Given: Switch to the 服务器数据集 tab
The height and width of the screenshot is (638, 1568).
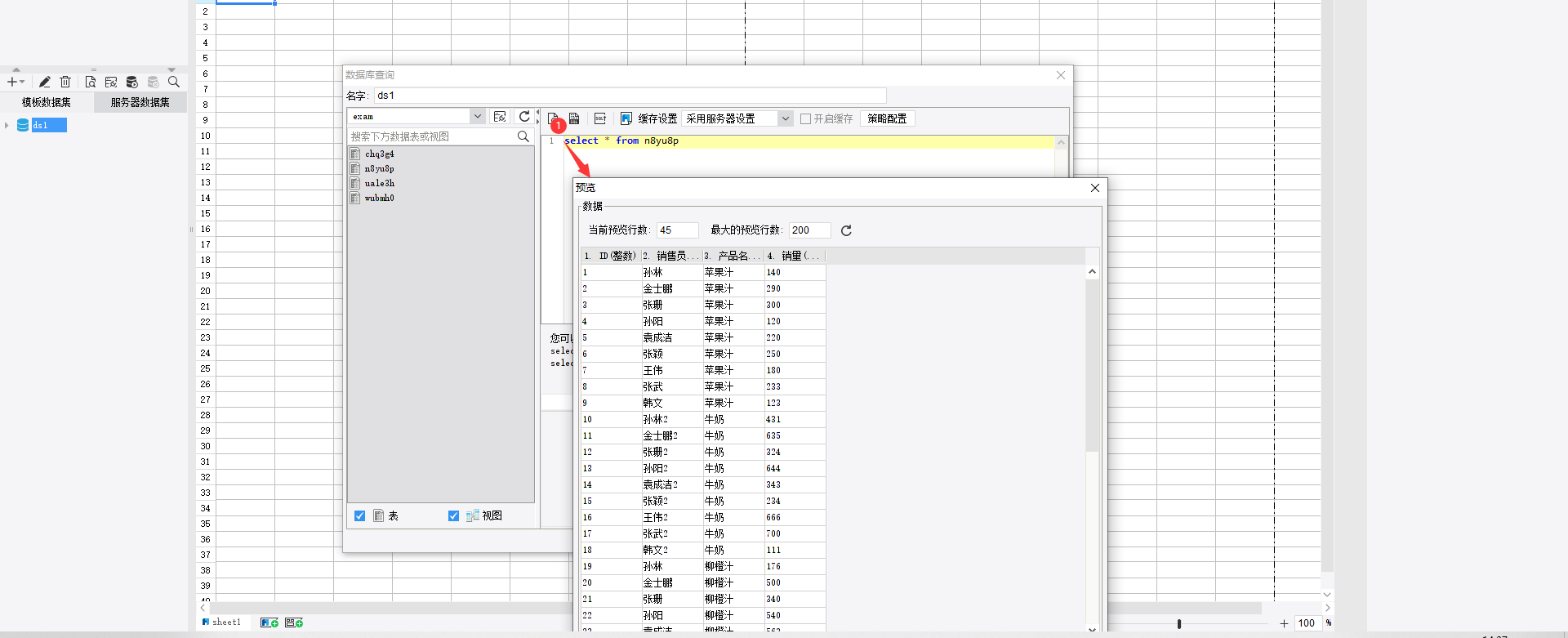Looking at the screenshot, I should click(x=140, y=102).
